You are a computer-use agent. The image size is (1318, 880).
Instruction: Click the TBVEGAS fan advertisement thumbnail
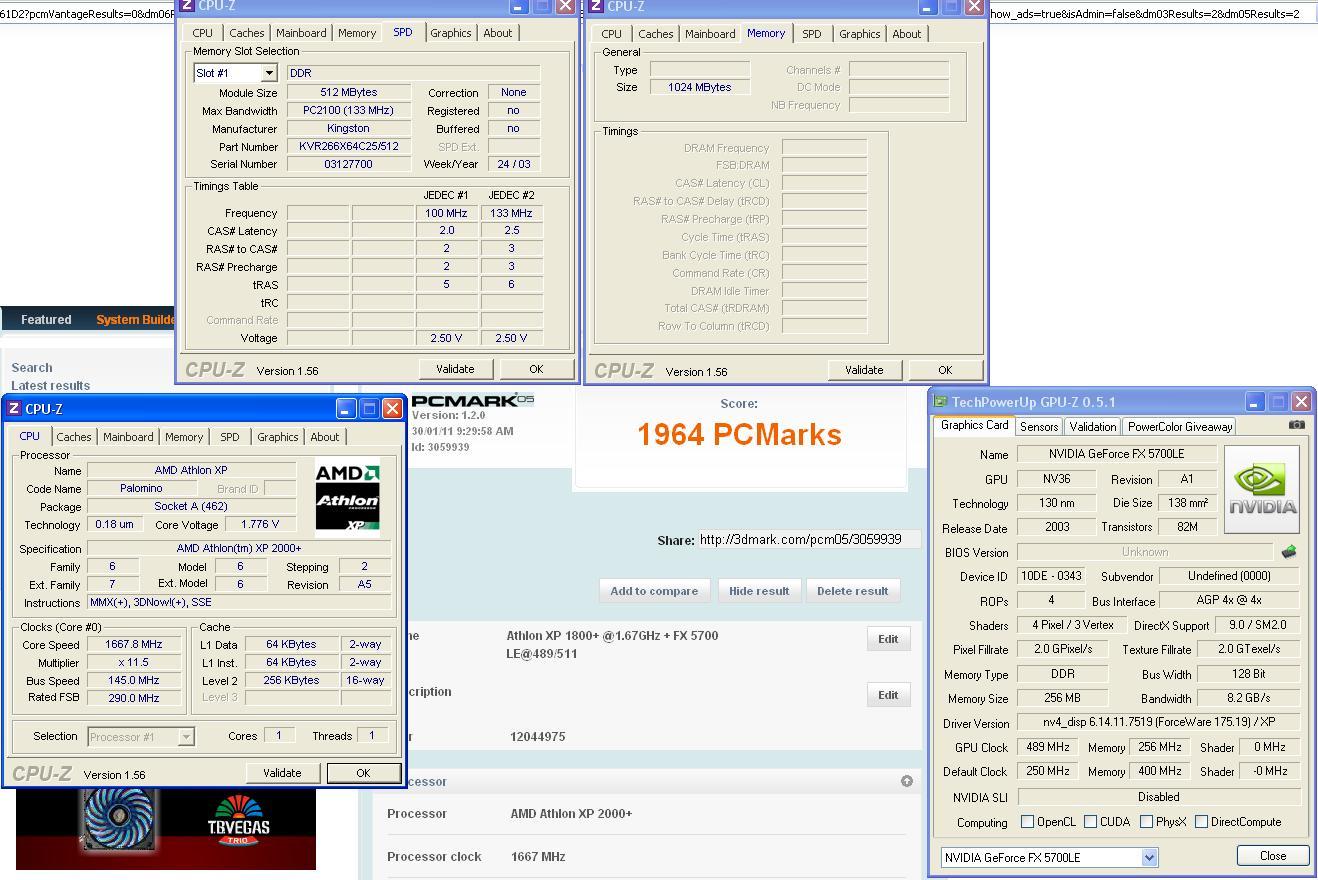[x=166, y=829]
